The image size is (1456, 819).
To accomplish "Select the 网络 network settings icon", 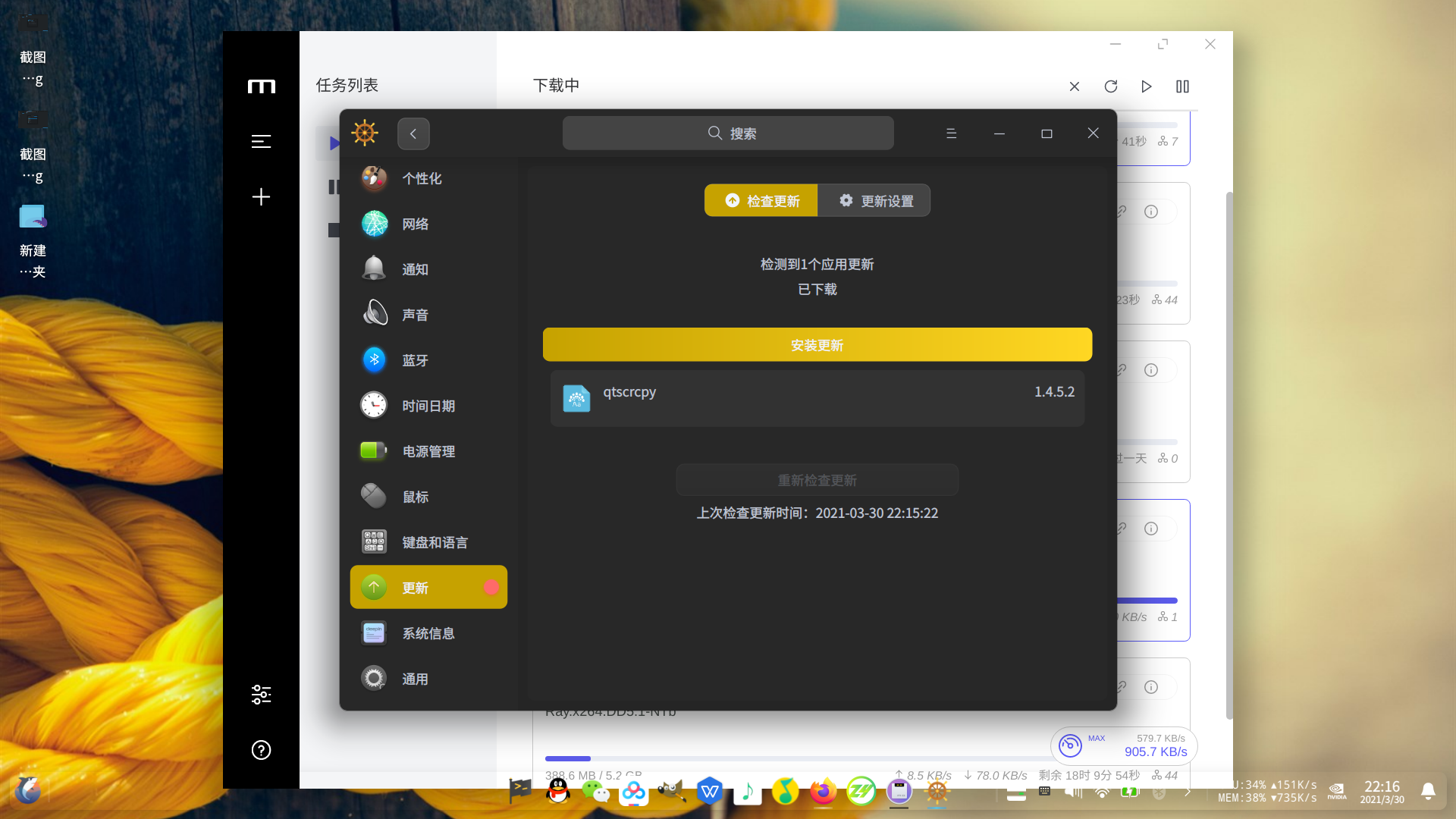I will click(375, 224).
